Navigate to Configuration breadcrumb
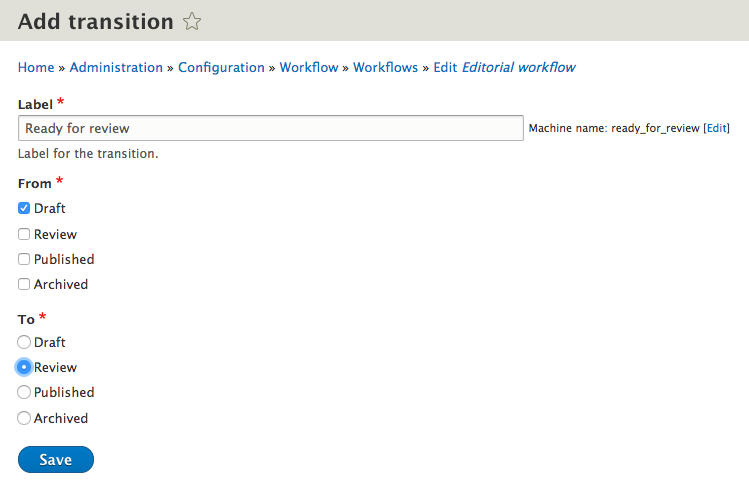 click(x=221, y=67)
